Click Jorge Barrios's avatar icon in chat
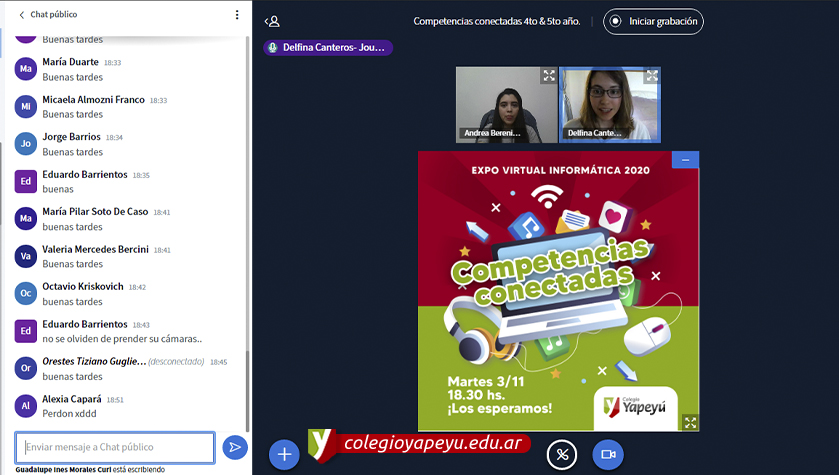Image resolution: width=839 pixels, height=475 pixels. coord(26,144)
